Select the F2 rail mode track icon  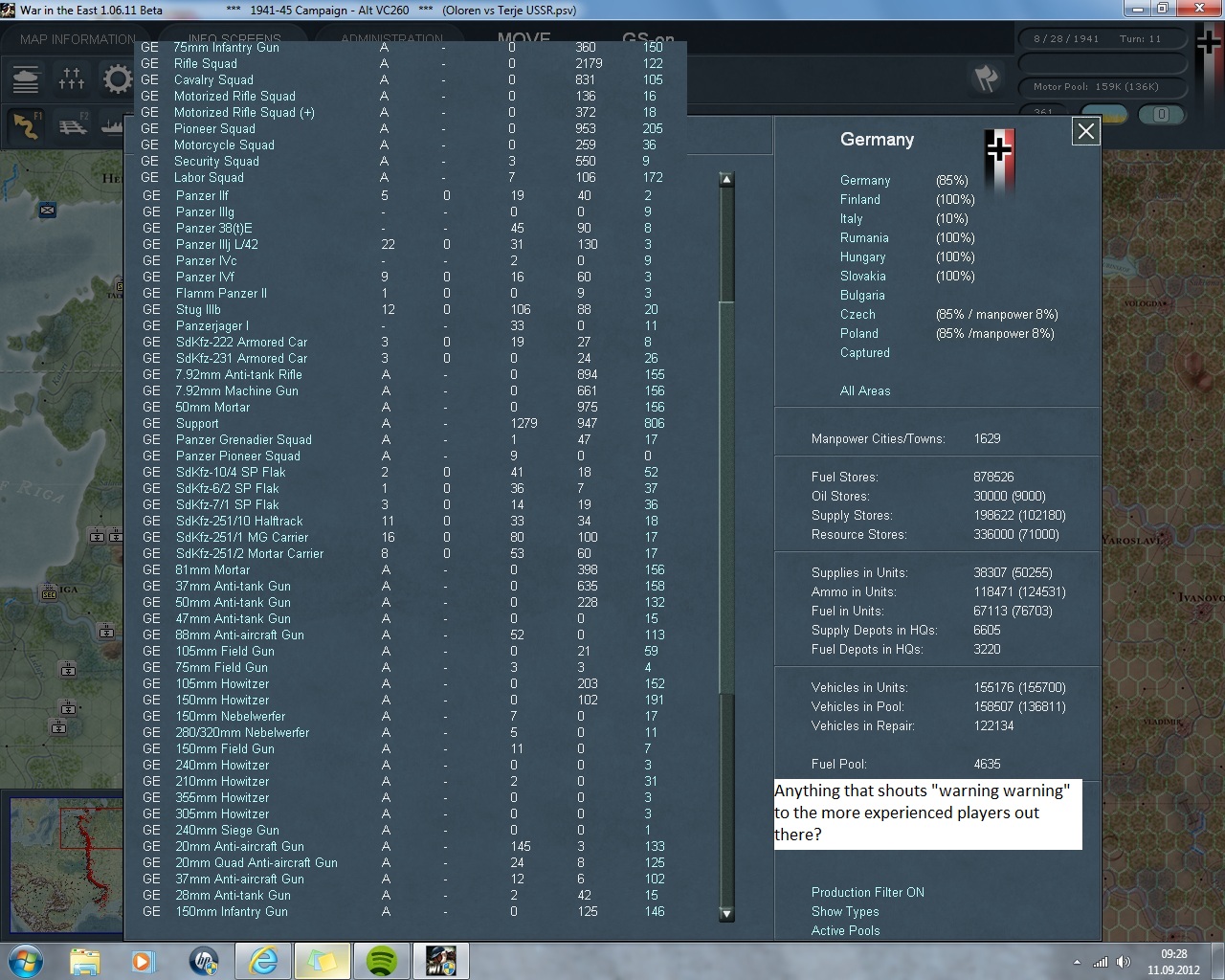tap(72, 125)
